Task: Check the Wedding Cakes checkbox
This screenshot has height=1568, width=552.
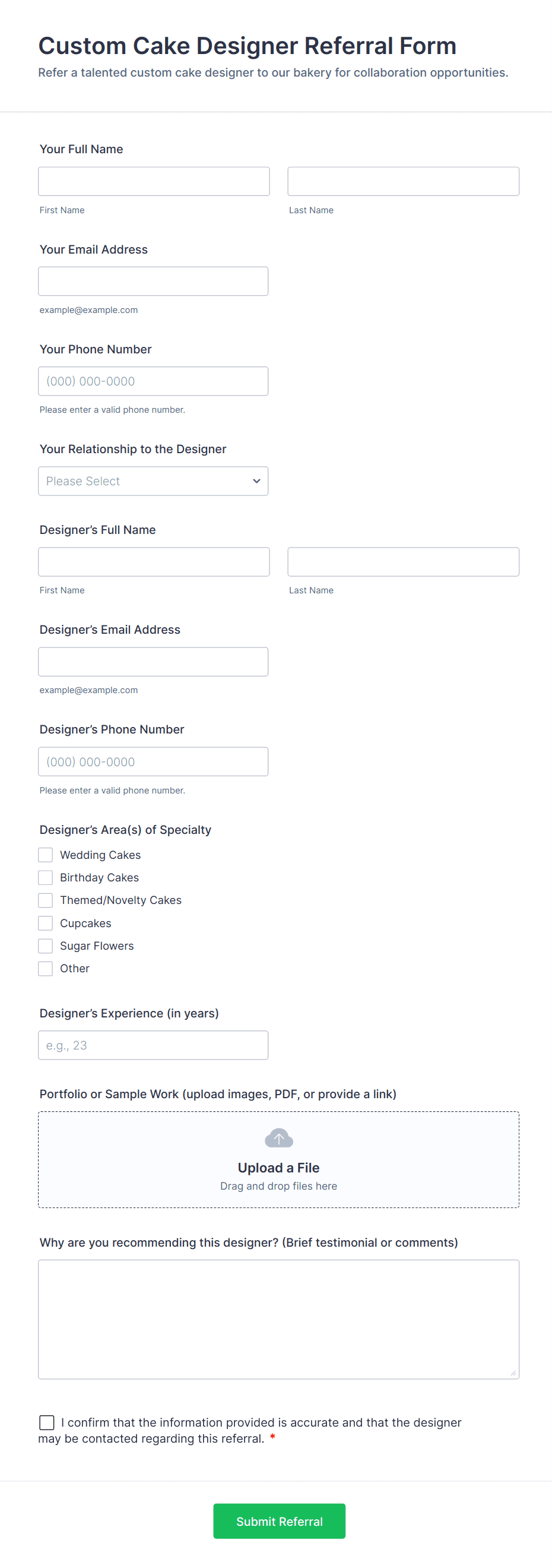Action: point(46,855)
